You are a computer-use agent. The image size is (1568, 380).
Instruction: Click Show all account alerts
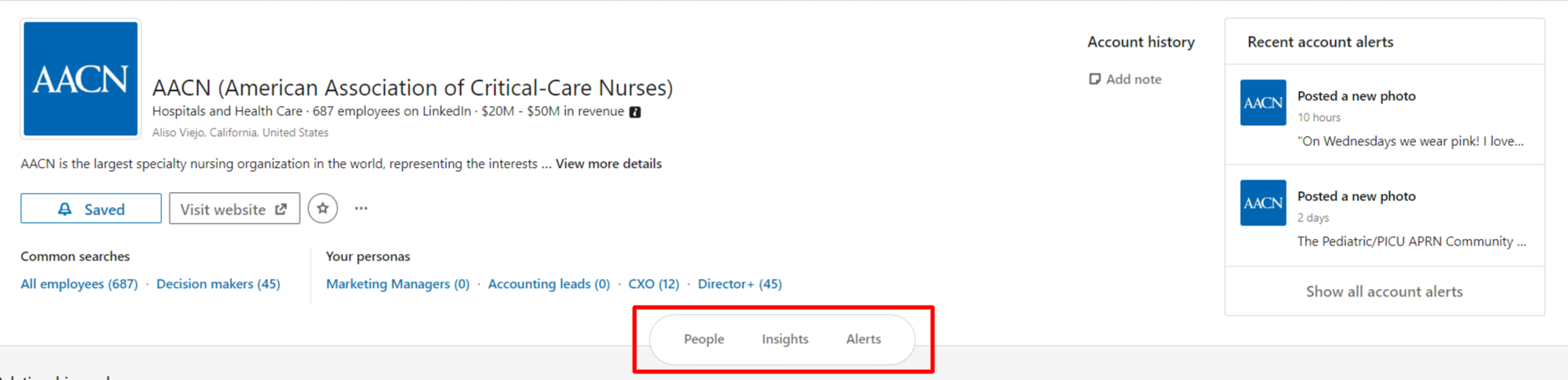point(1383,291)
